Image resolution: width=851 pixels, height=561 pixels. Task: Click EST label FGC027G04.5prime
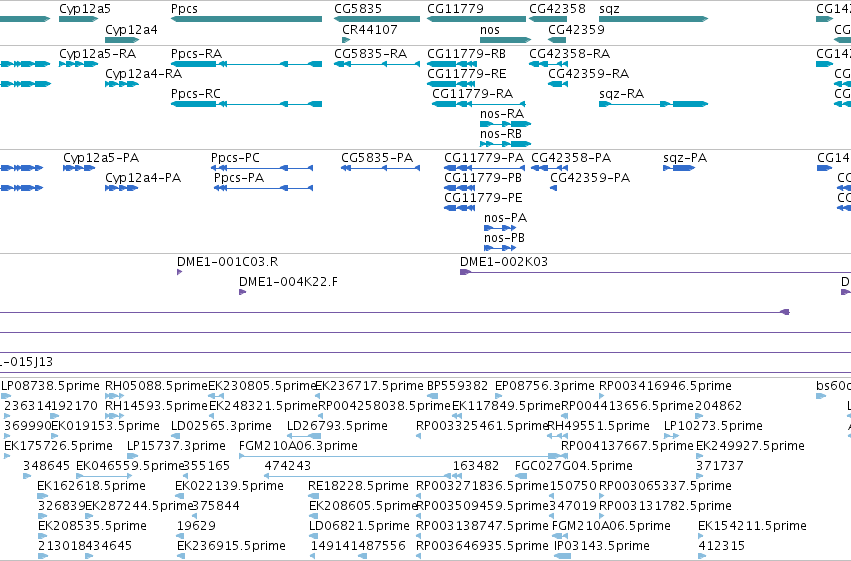tap(574, 466)
